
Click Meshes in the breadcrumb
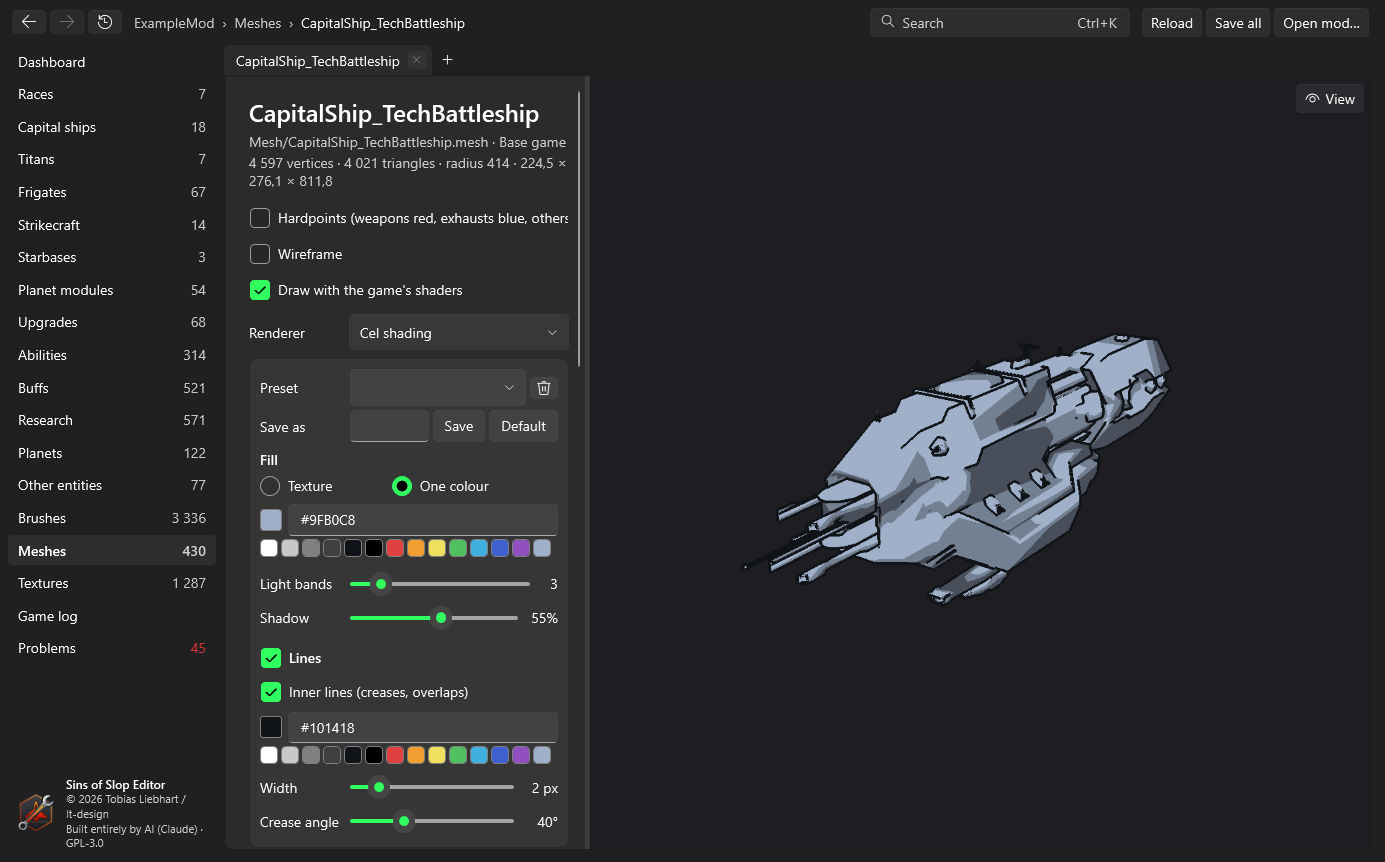(x=257, y=23)
